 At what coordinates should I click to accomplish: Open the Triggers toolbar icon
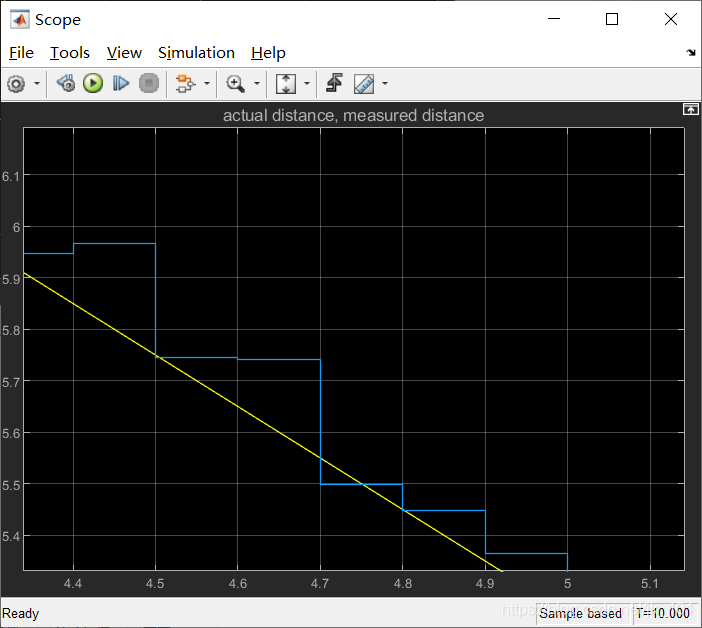334,83
